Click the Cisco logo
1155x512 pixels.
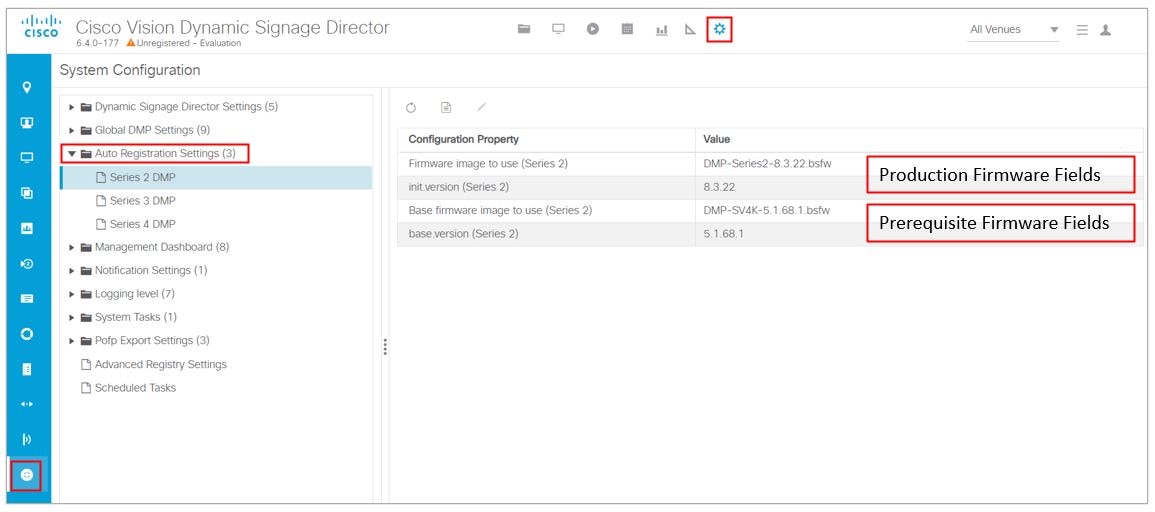41,28
